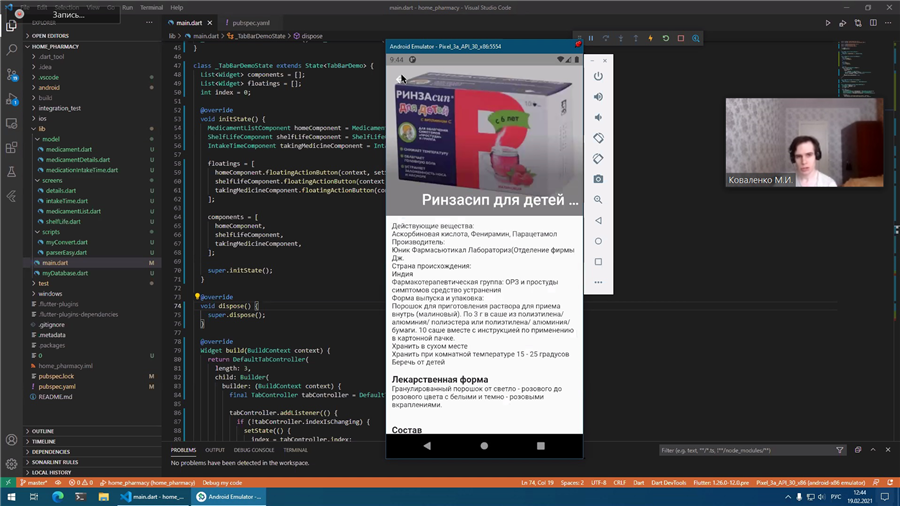
Task: Pause the debug session
Action: tap(591, 38)
